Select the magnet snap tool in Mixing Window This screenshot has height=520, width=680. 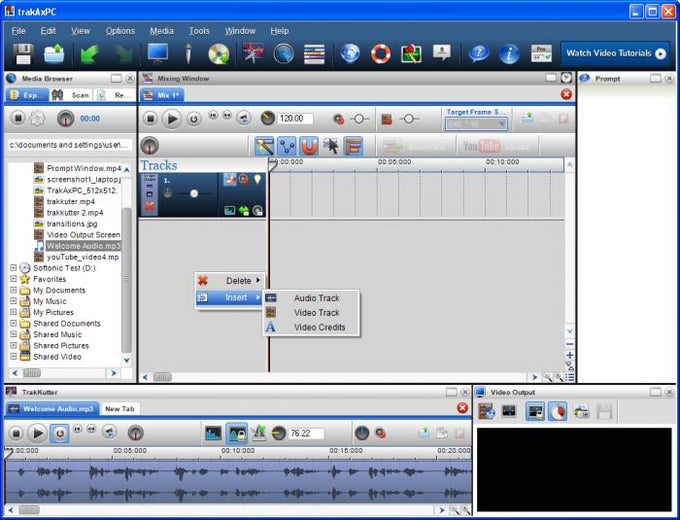tap(309, 146)
